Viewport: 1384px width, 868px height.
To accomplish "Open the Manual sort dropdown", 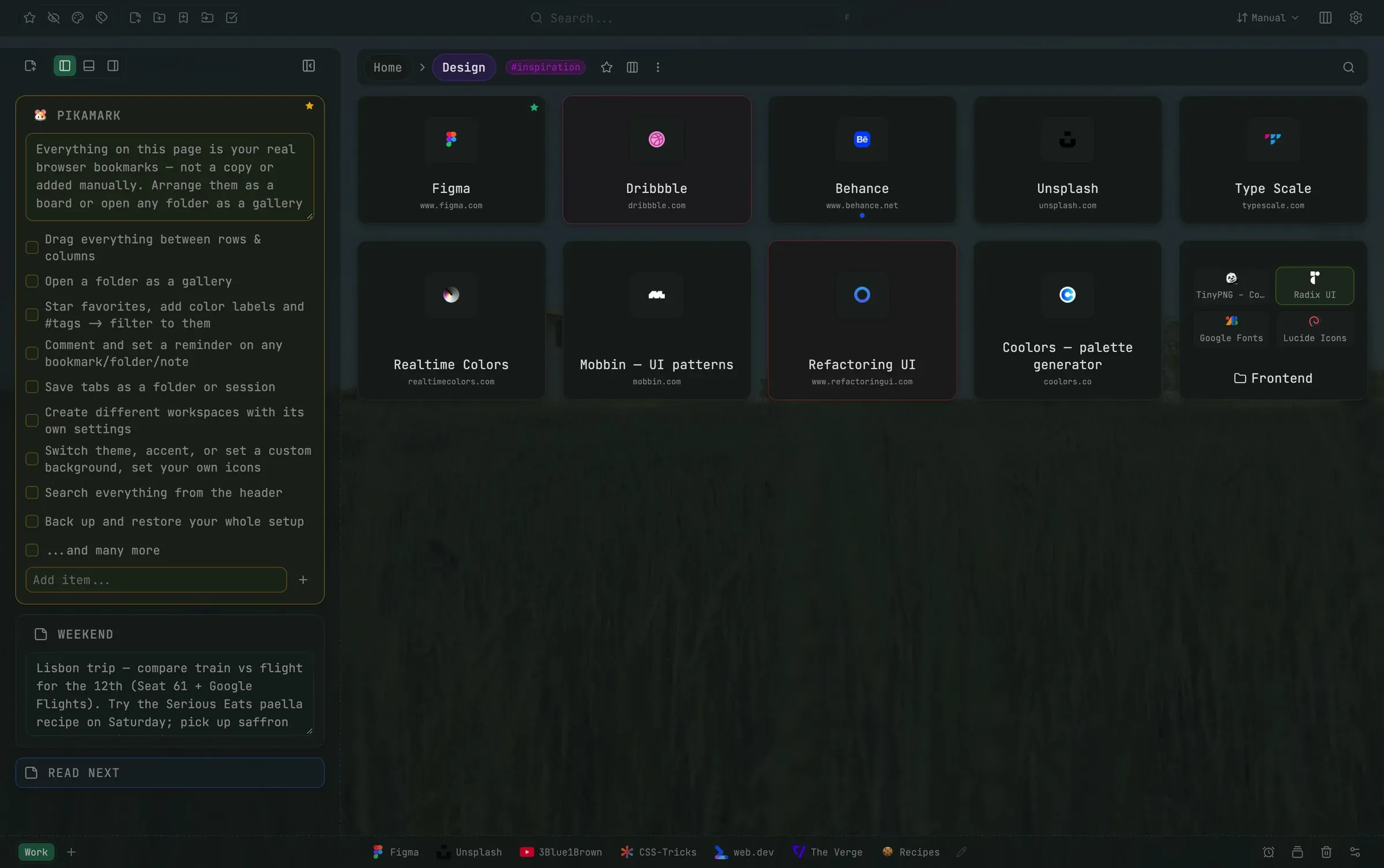I will 1267,18.
